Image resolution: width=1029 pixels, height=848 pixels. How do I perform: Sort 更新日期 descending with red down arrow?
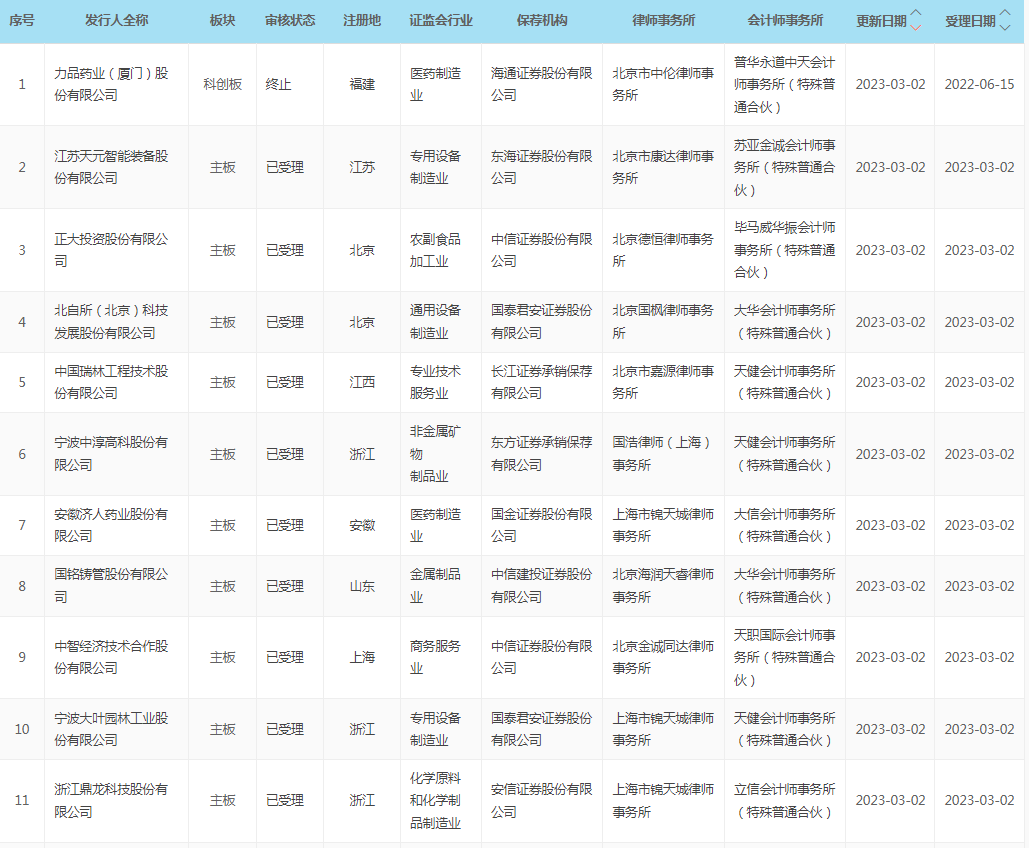pyautogui.click(x=916, y=28)
